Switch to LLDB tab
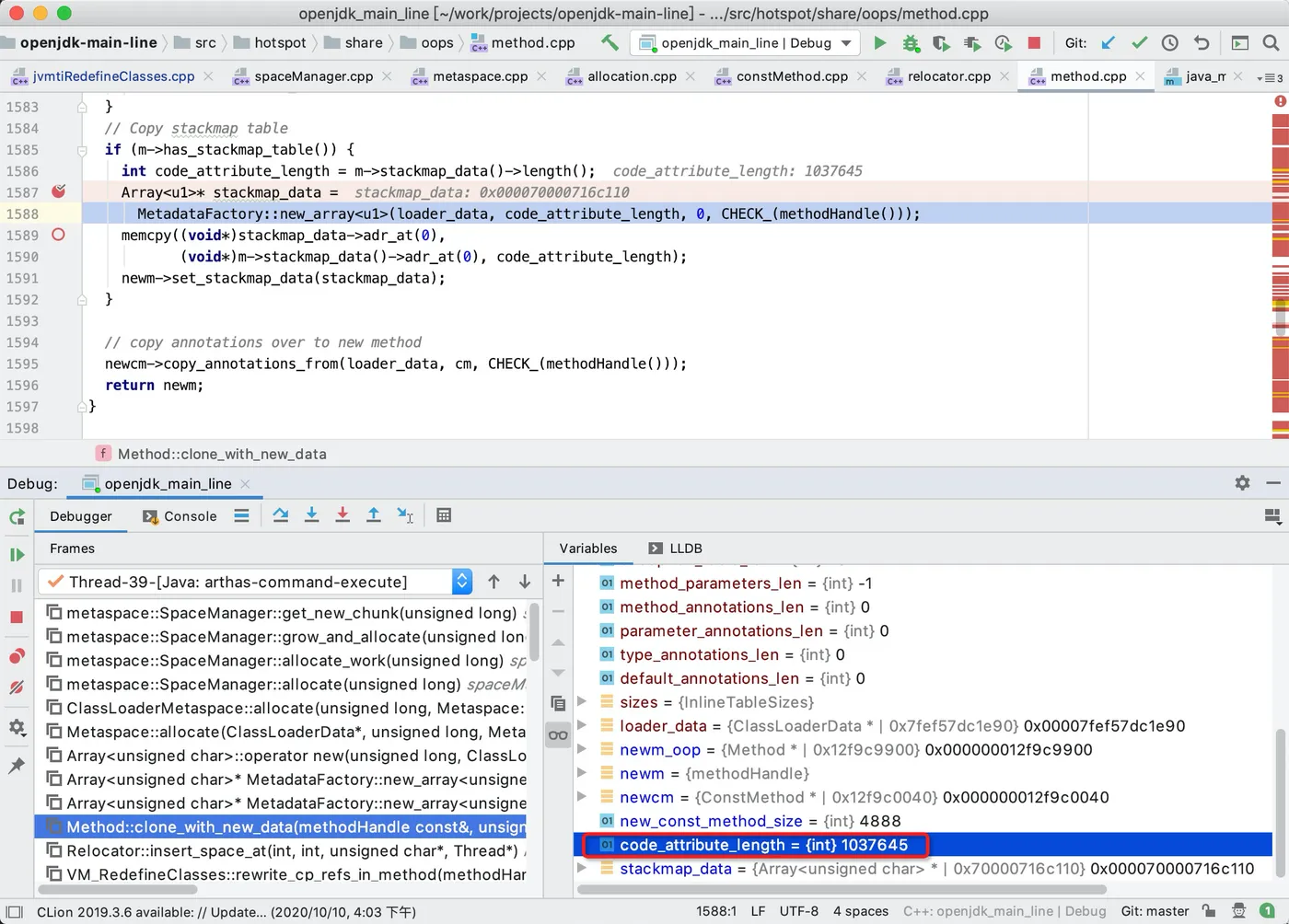 [676, 549]
